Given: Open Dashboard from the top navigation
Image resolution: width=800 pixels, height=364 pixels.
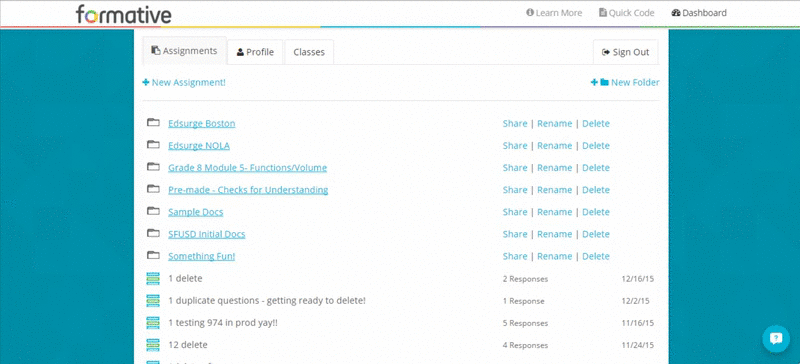Looking at the screenshot, I should point(699,13).
